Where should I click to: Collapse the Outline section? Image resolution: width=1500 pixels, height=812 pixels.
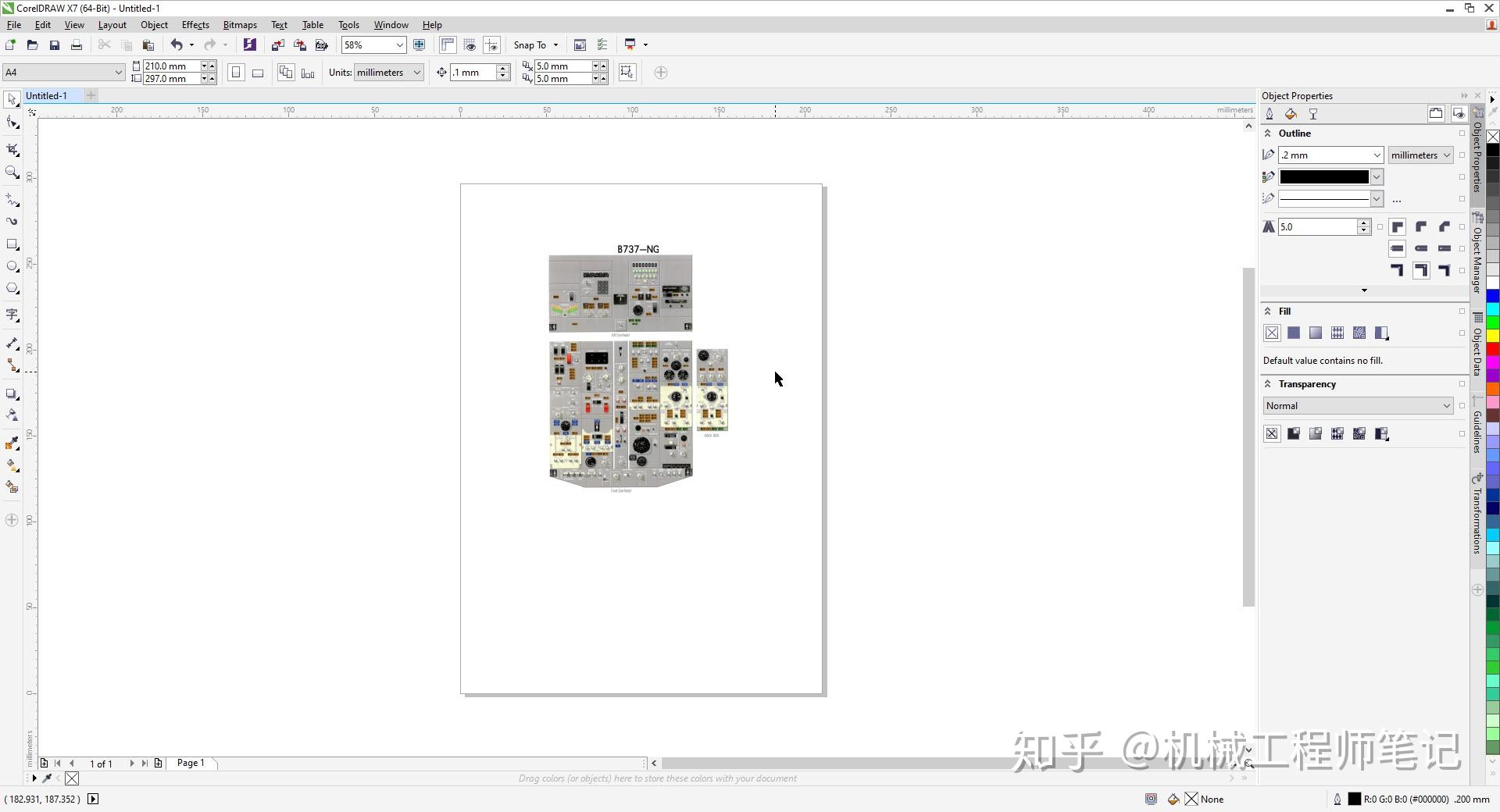click(1268, 134)
